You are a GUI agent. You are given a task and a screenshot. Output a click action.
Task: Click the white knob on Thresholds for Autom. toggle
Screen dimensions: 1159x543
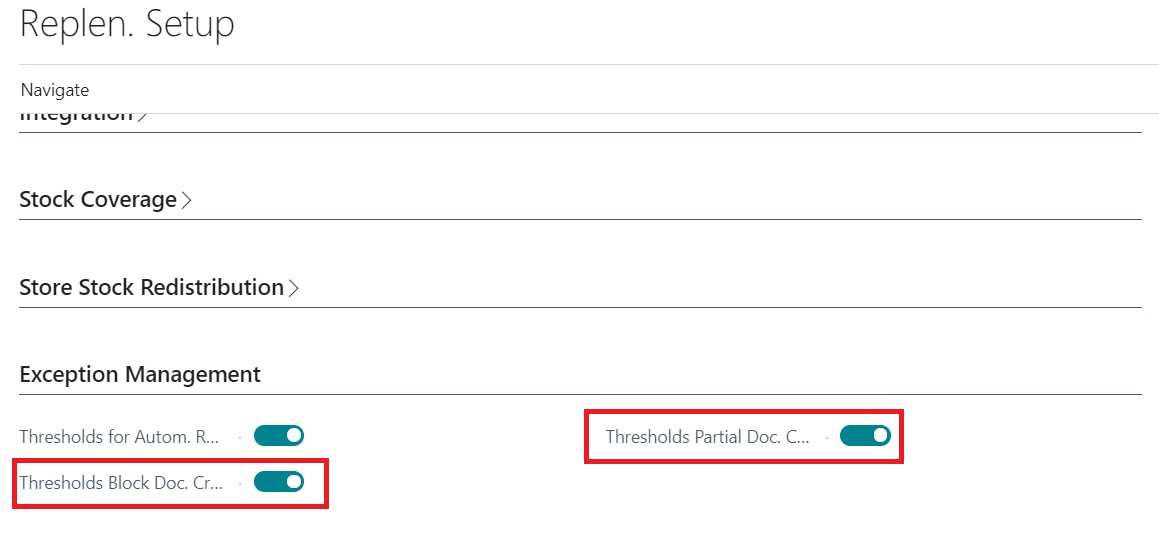[x=293, y=435]
